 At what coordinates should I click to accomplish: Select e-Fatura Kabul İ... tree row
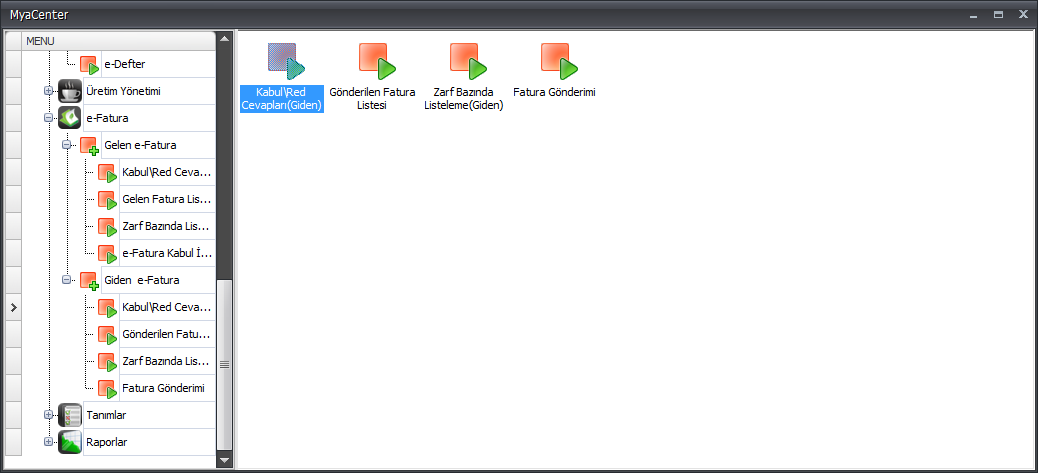(167, 254)
